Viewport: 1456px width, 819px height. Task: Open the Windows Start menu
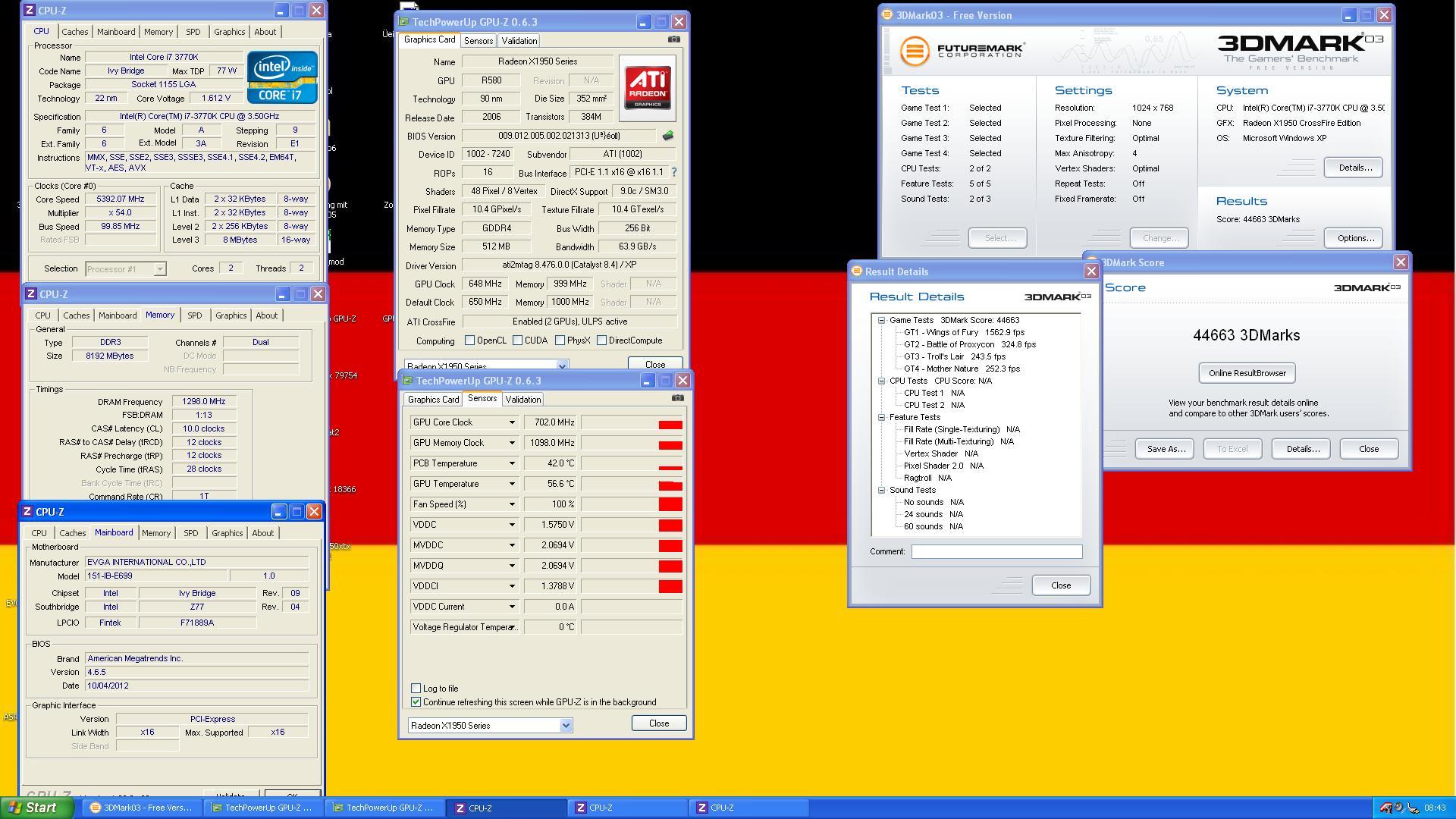(37, 808)
